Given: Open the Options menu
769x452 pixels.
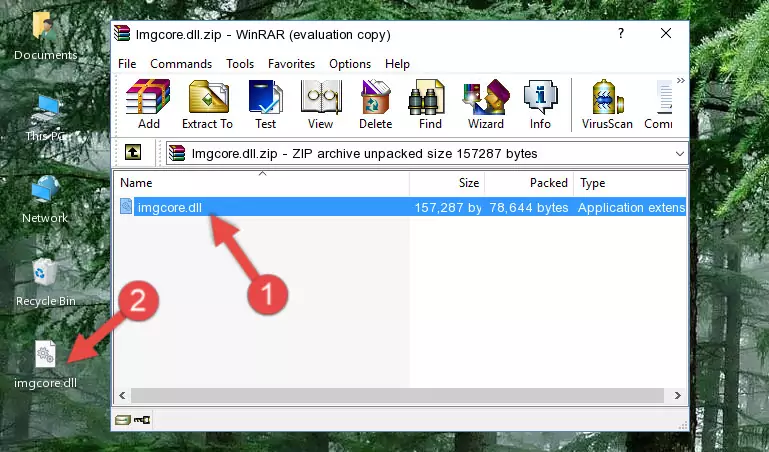Looking at the screenshot, I should tap(350, 64).
